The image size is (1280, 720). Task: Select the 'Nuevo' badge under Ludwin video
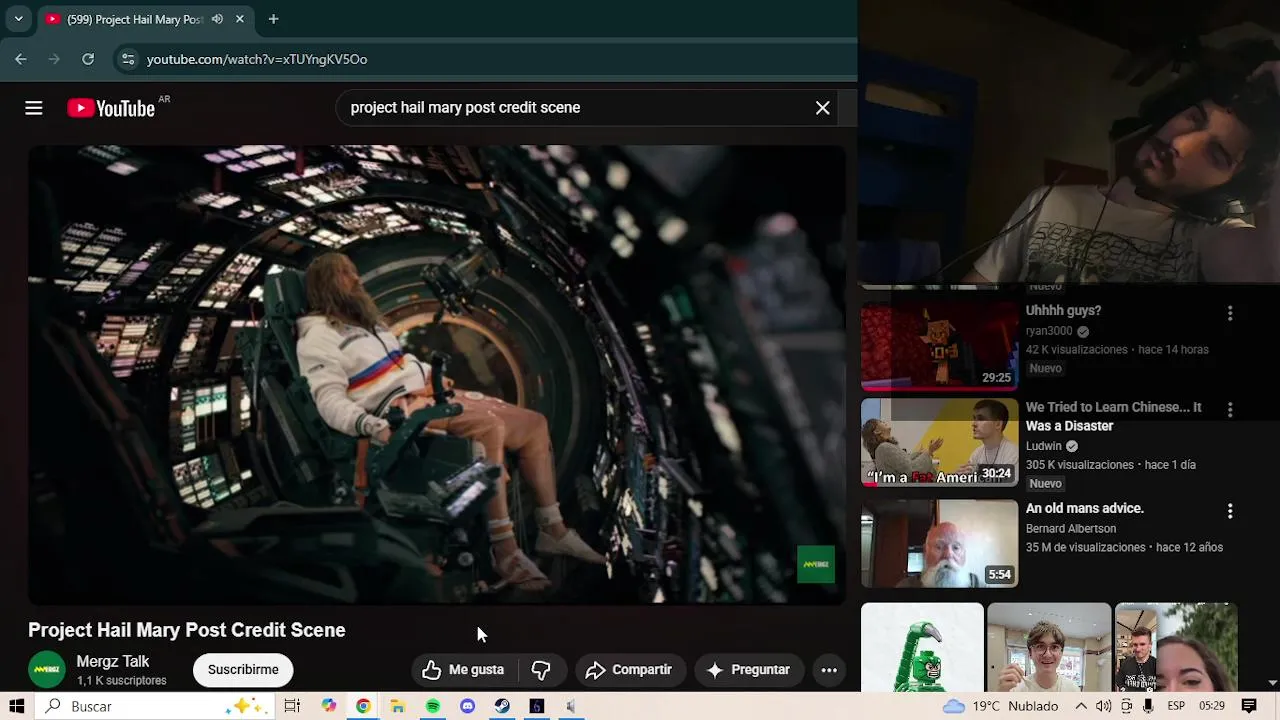click(x=1045, y=484)
